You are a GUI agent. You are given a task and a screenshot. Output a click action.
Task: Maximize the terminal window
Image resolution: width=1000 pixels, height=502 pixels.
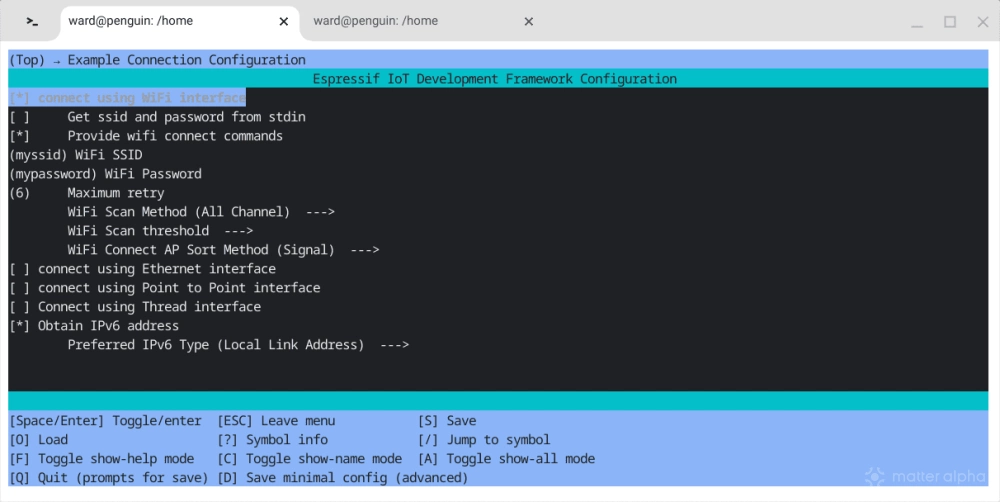(950, 21)
